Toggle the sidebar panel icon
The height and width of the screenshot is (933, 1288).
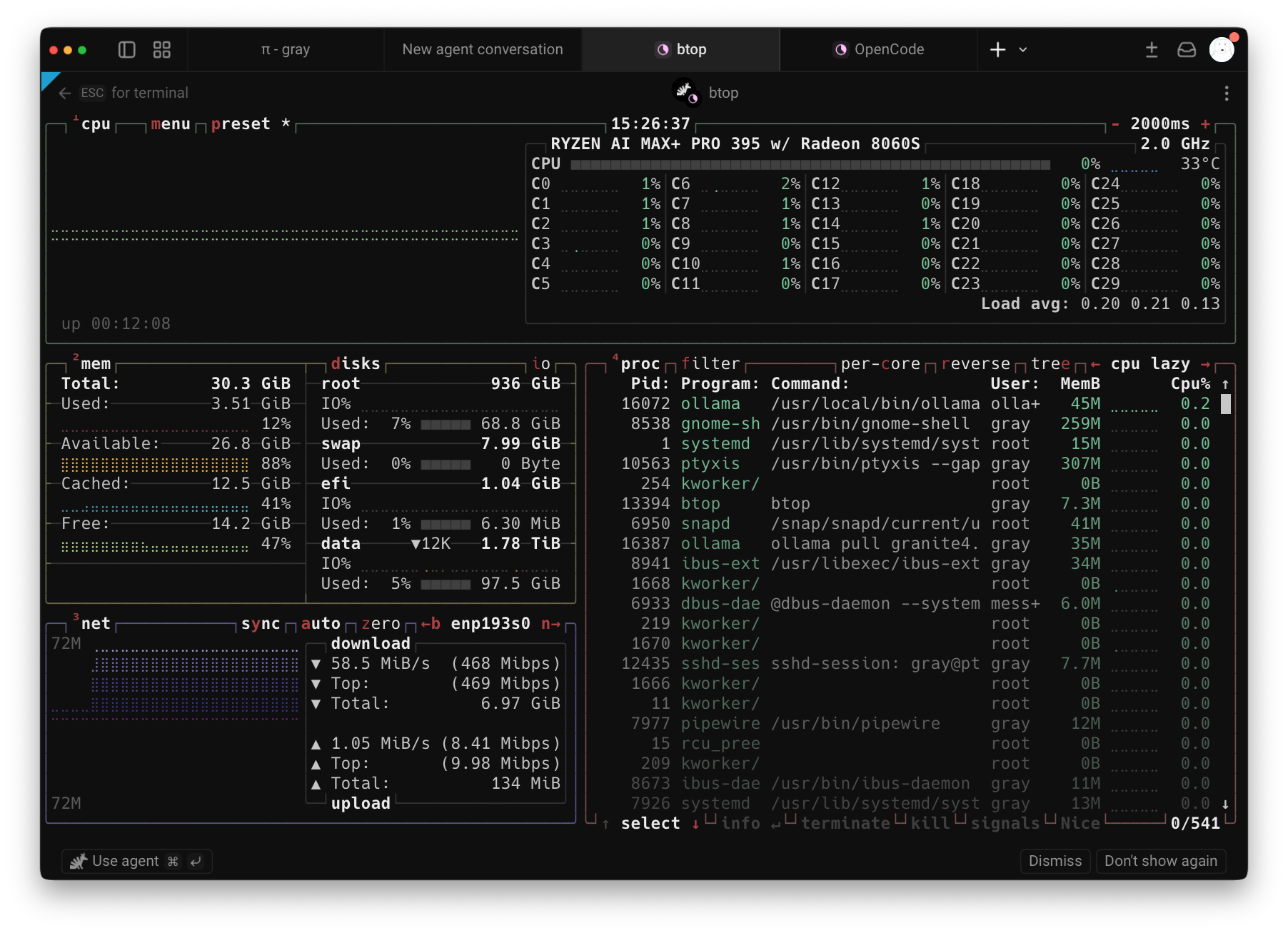(x=127, y=49)
